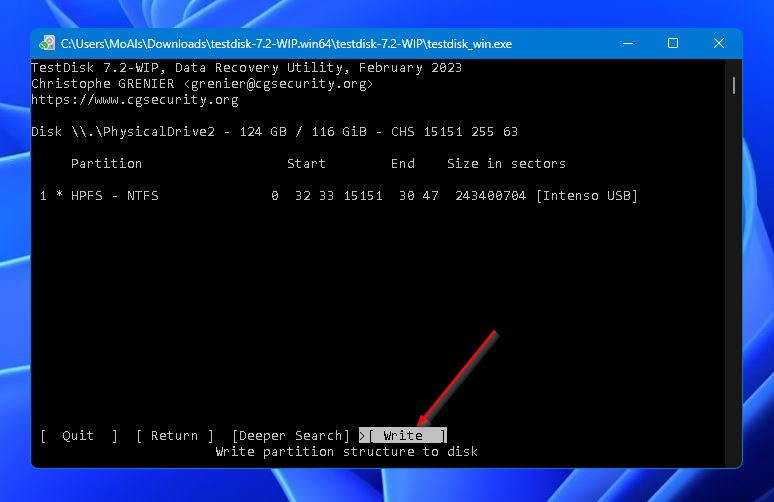
Task: Click the grenier@cgsecurity.org email text
Action: [279, 84]
